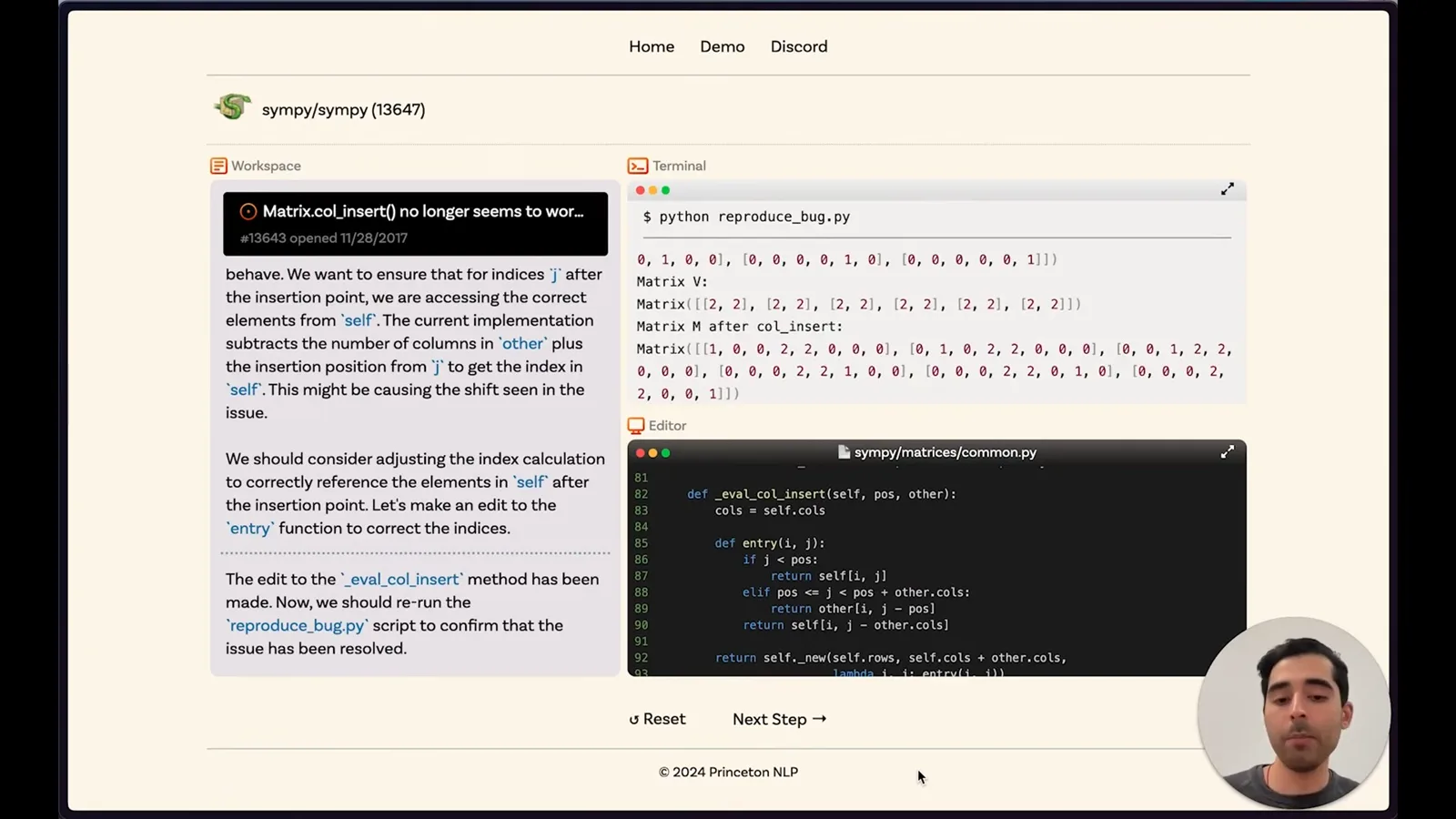This screenshot has width=1456, height=819.
Task: Click the `_eval_col_insert` inline code text
Action: pyautogui.click(x=402, y=579)
